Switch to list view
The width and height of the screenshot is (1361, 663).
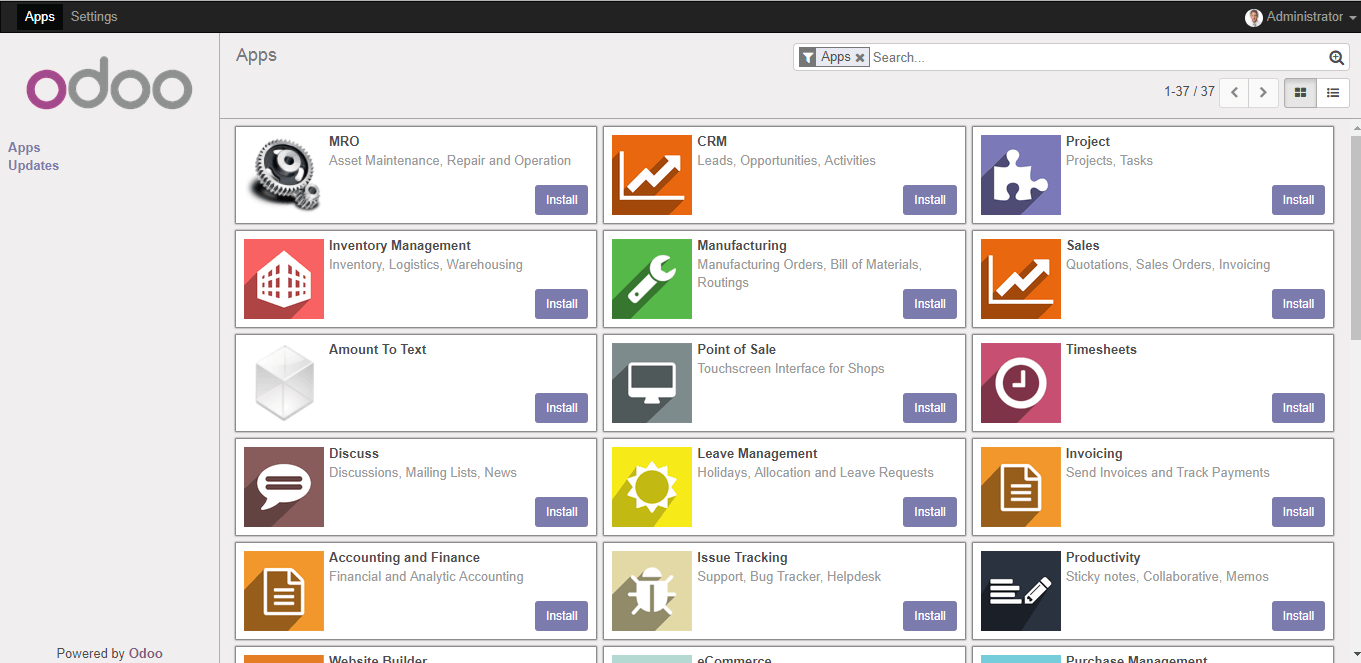[x=1333, y=92]
